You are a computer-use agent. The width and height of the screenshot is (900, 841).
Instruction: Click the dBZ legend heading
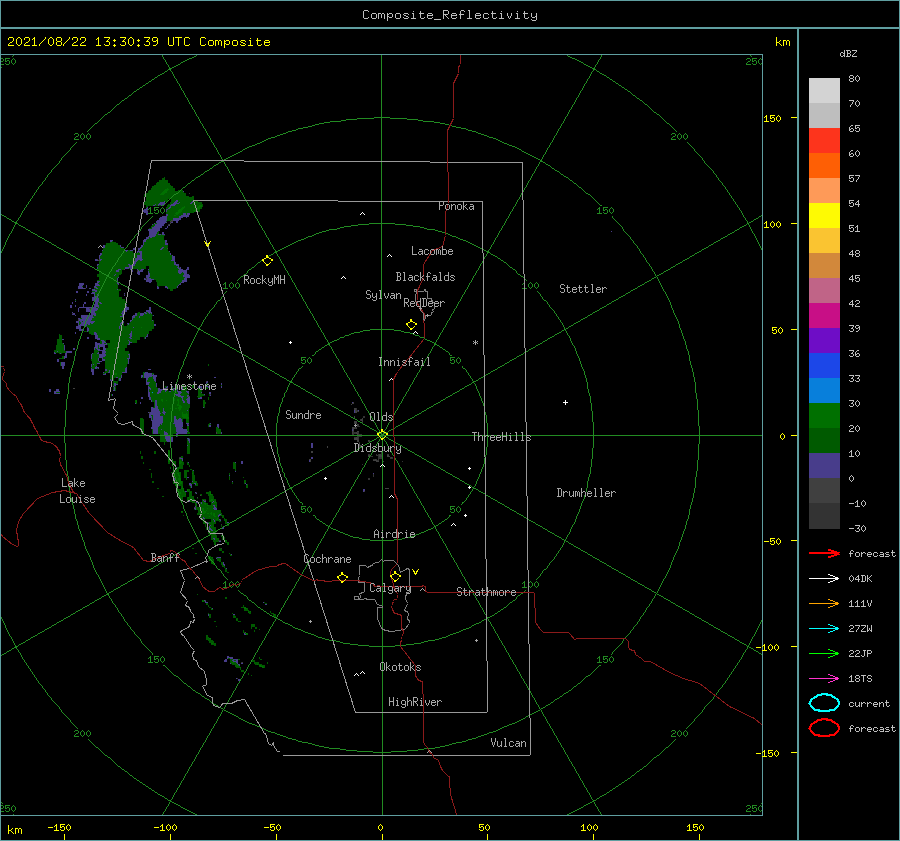(x=848, y=53)
